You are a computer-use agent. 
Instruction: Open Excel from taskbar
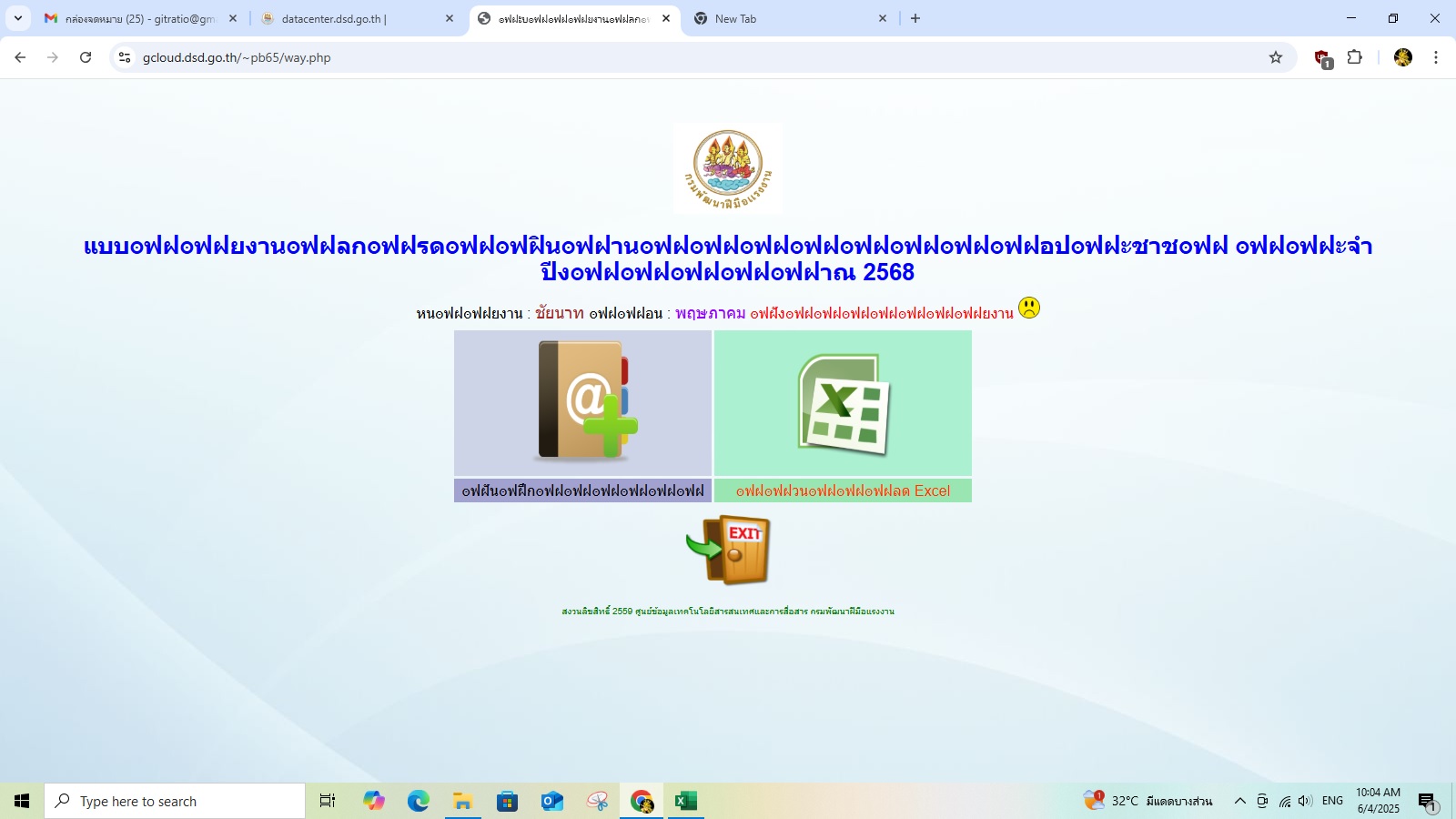[686, 801]
